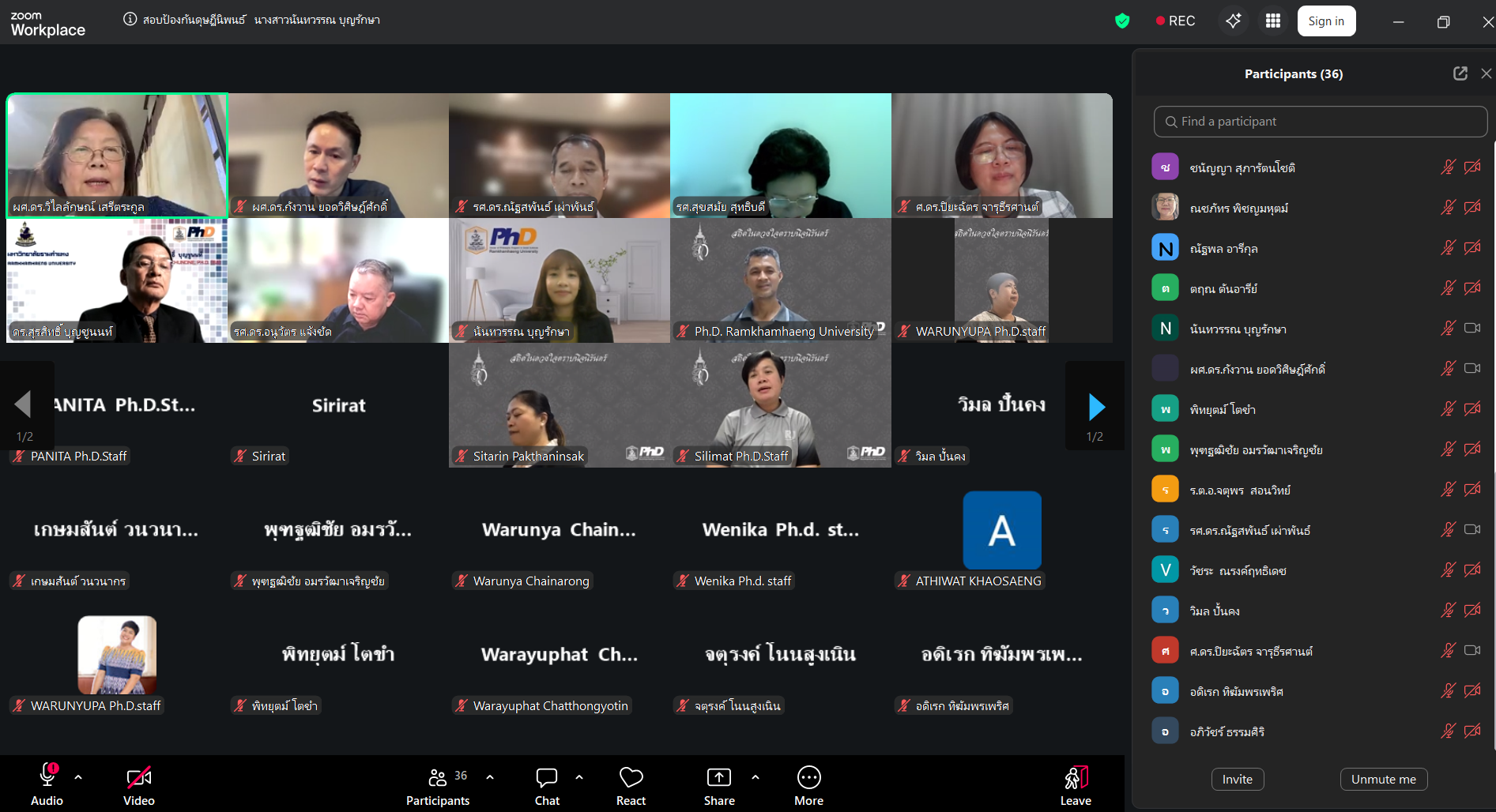Unmute the Audio microphone
Screen dimensions: 1496x812
(47, 778)
